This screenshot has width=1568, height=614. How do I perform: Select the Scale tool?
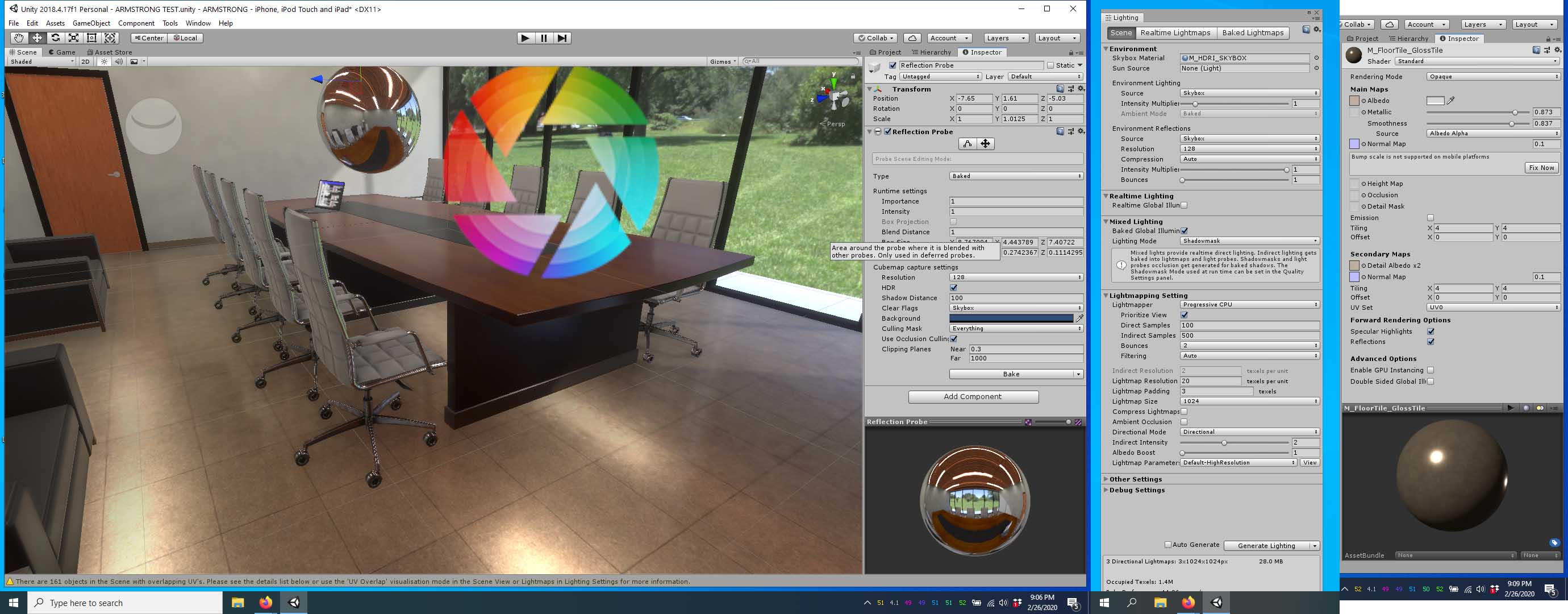coord(73,38)
